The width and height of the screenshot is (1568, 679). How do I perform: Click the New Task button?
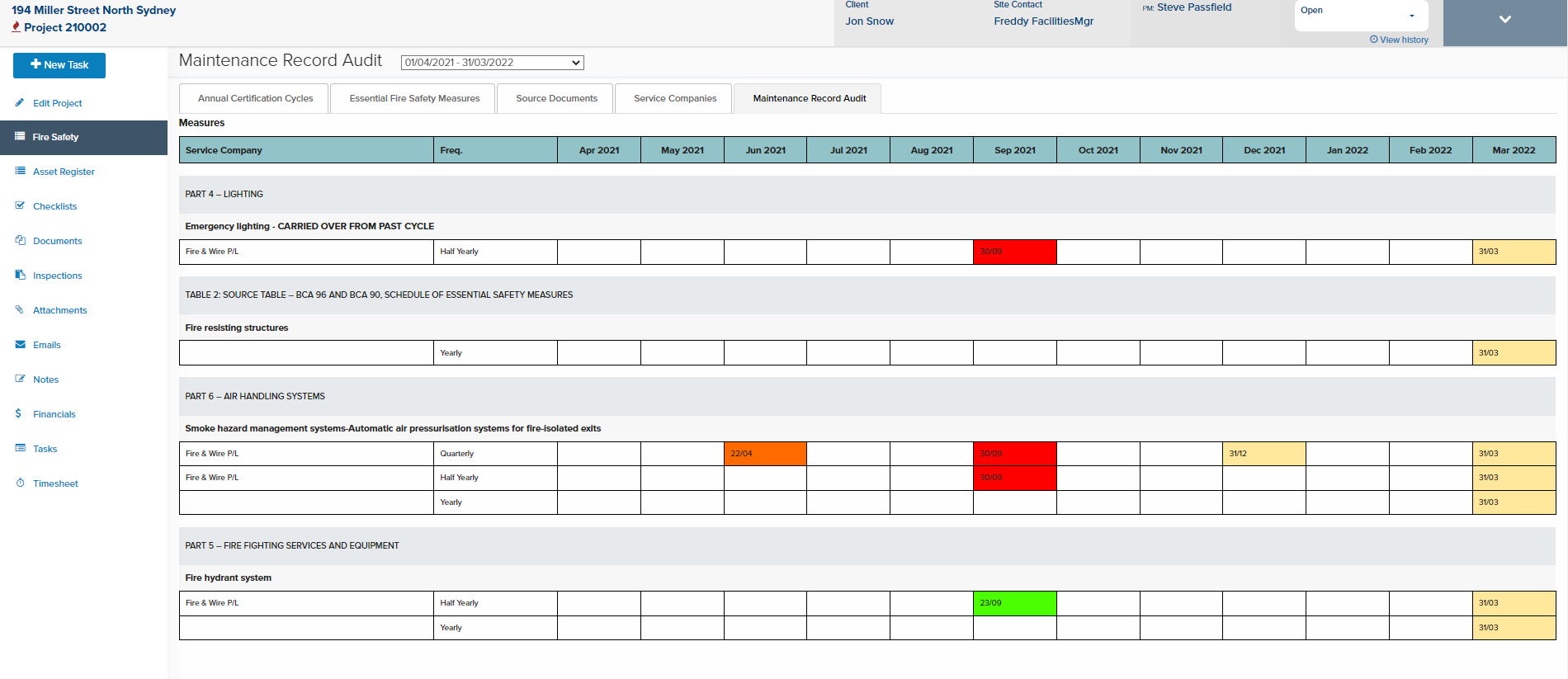[x=59, y=65]
